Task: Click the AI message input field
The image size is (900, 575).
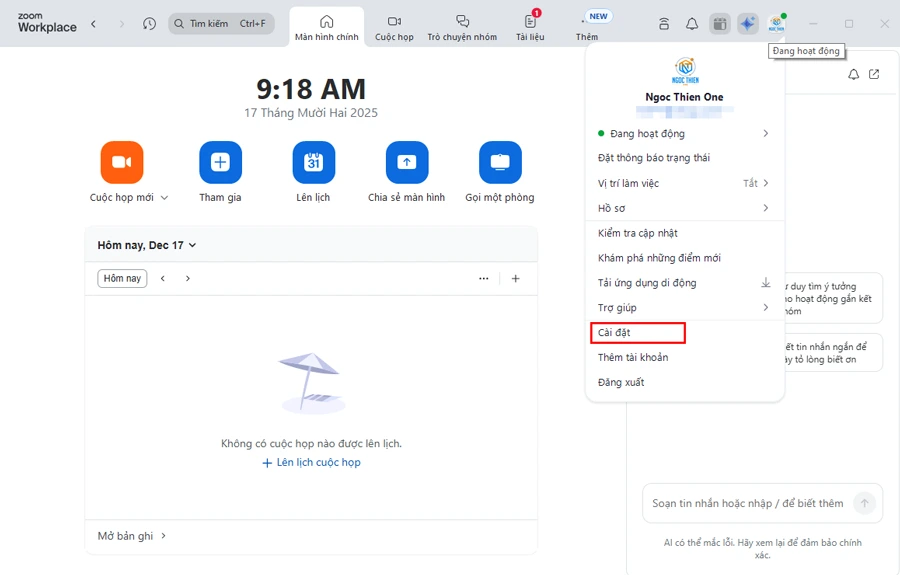Action: pyautogui.click(x=747, y=503)
